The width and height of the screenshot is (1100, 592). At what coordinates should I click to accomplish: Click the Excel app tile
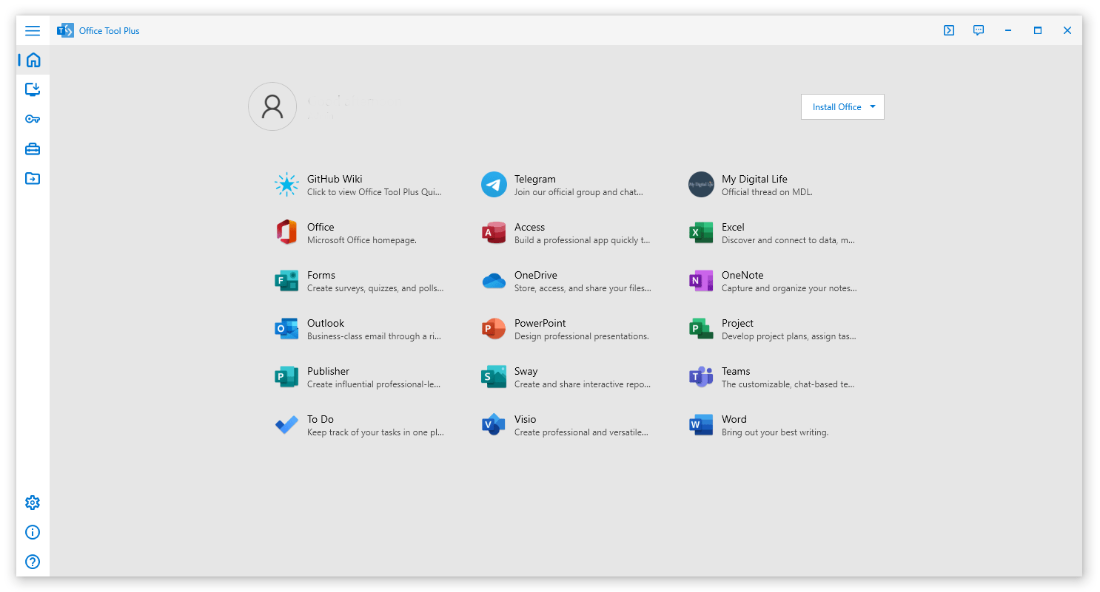(x=773, y=233)
